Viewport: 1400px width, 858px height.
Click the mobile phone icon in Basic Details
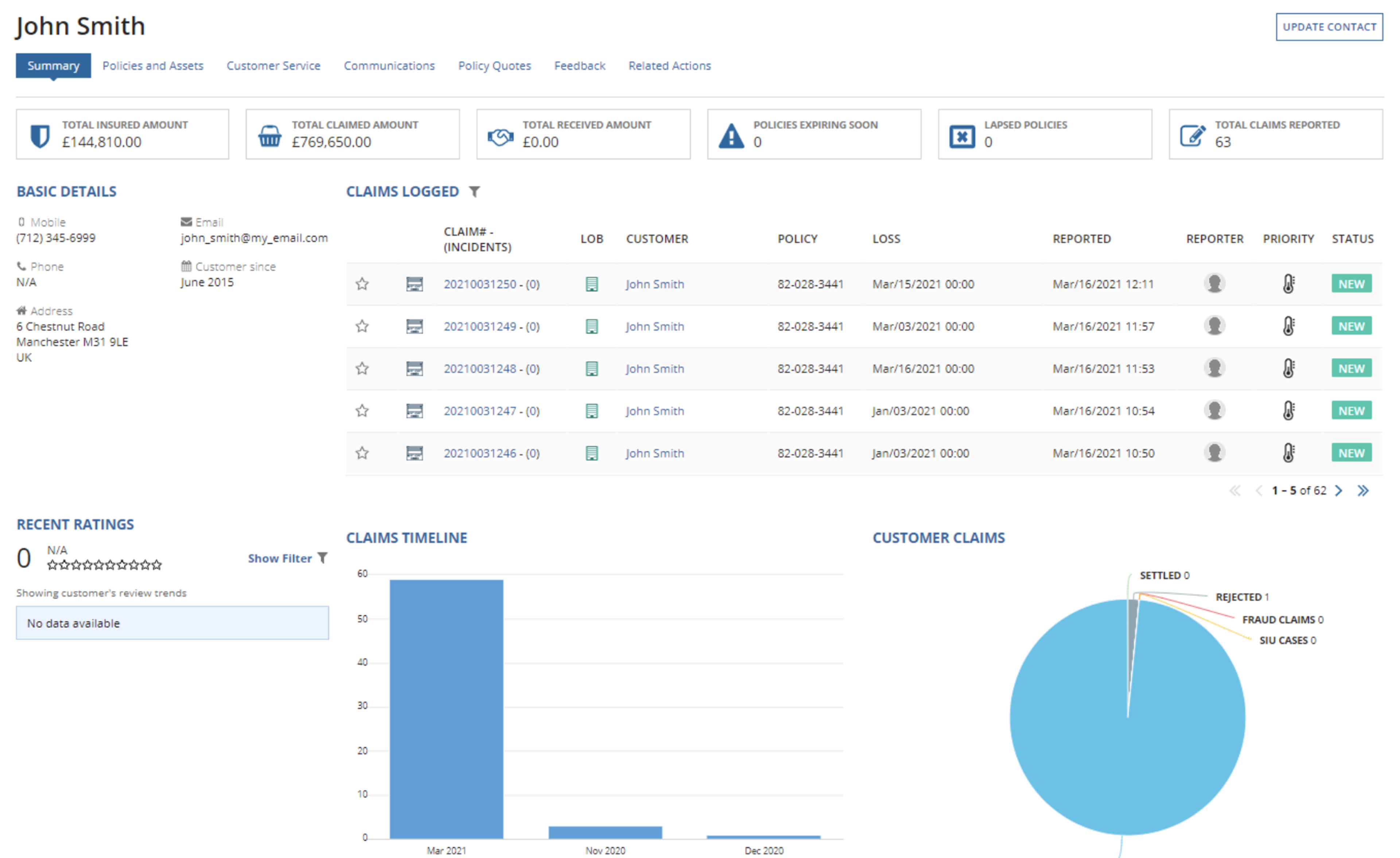(22, 222)
